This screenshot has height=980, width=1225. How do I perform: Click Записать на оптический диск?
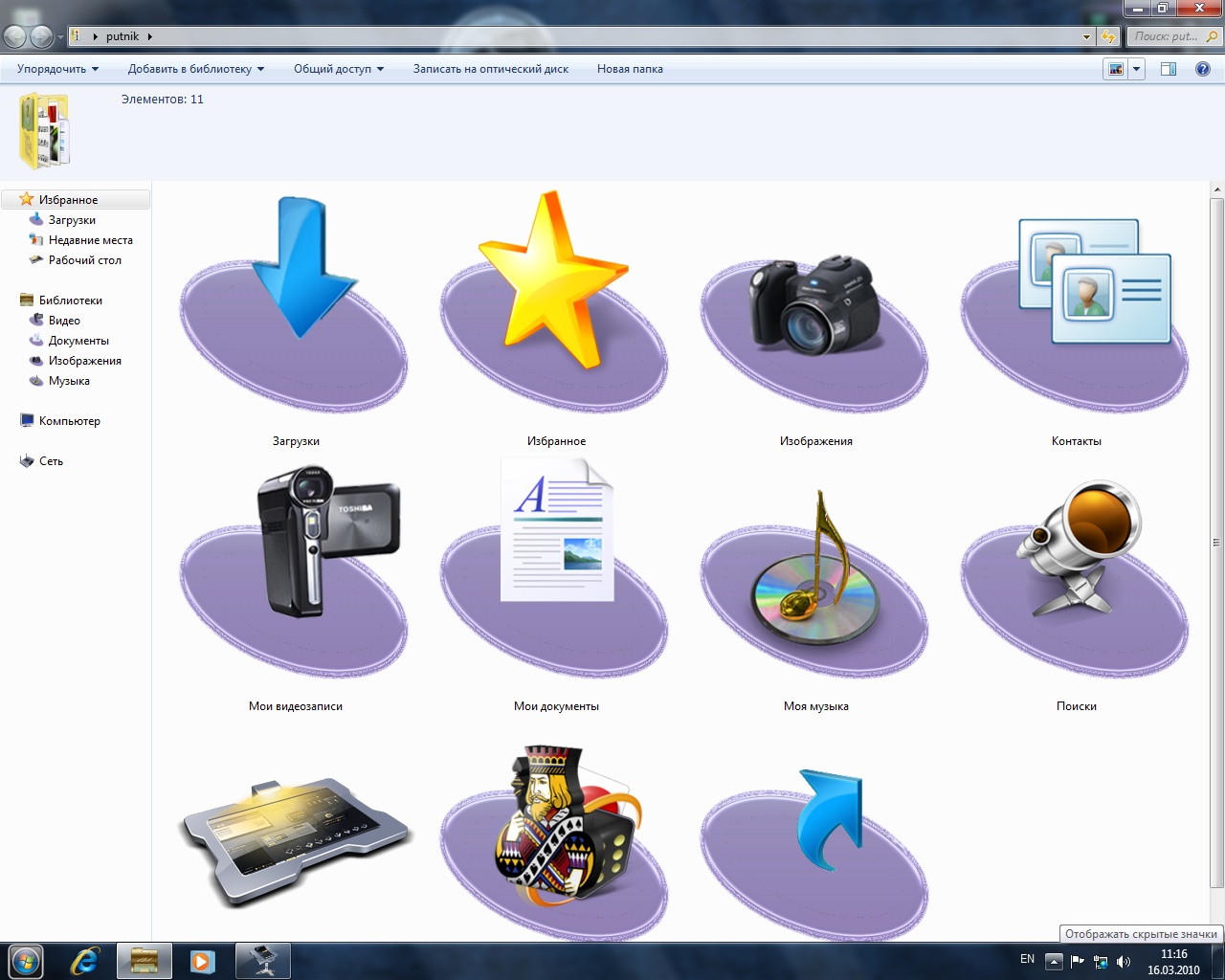coord(491,69)
